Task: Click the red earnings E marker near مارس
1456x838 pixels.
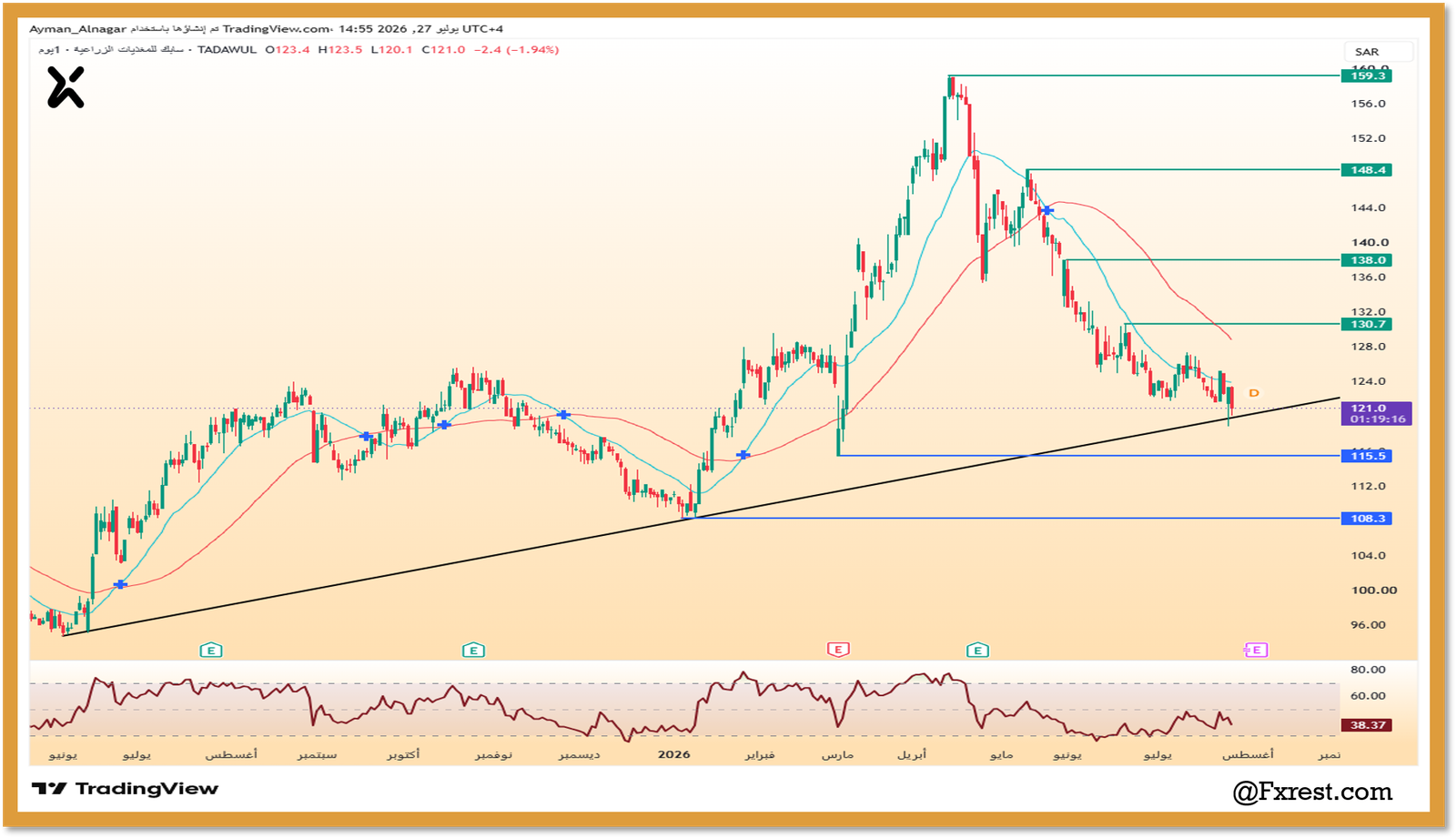Action: click(x=838, y=650)
